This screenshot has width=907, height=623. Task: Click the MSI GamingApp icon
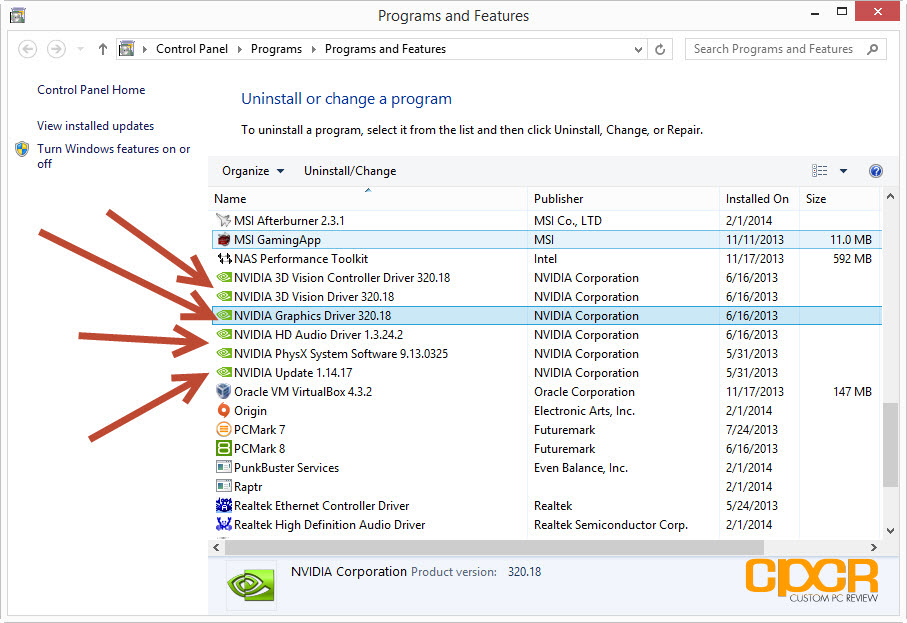click(x=223, y=239)
